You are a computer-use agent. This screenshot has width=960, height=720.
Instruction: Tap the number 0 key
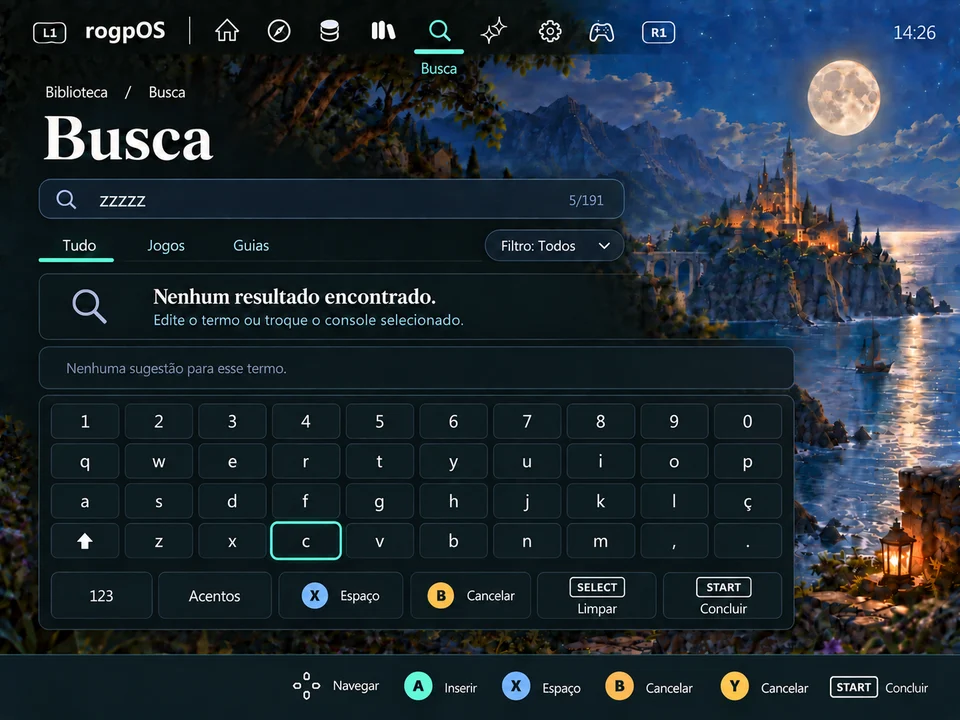[748, 421]
